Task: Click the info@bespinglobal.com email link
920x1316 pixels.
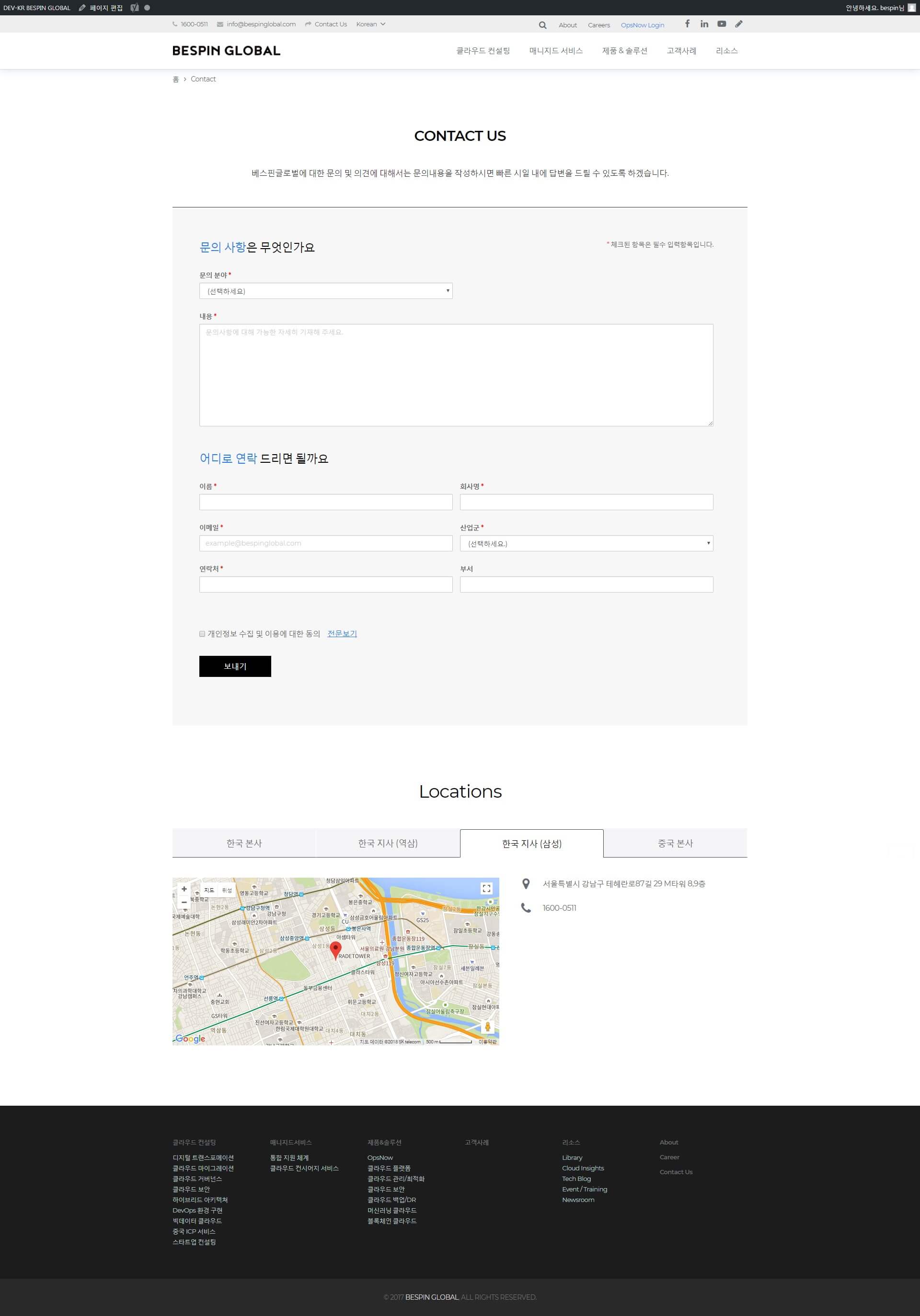Action: [x=261, y=24]
